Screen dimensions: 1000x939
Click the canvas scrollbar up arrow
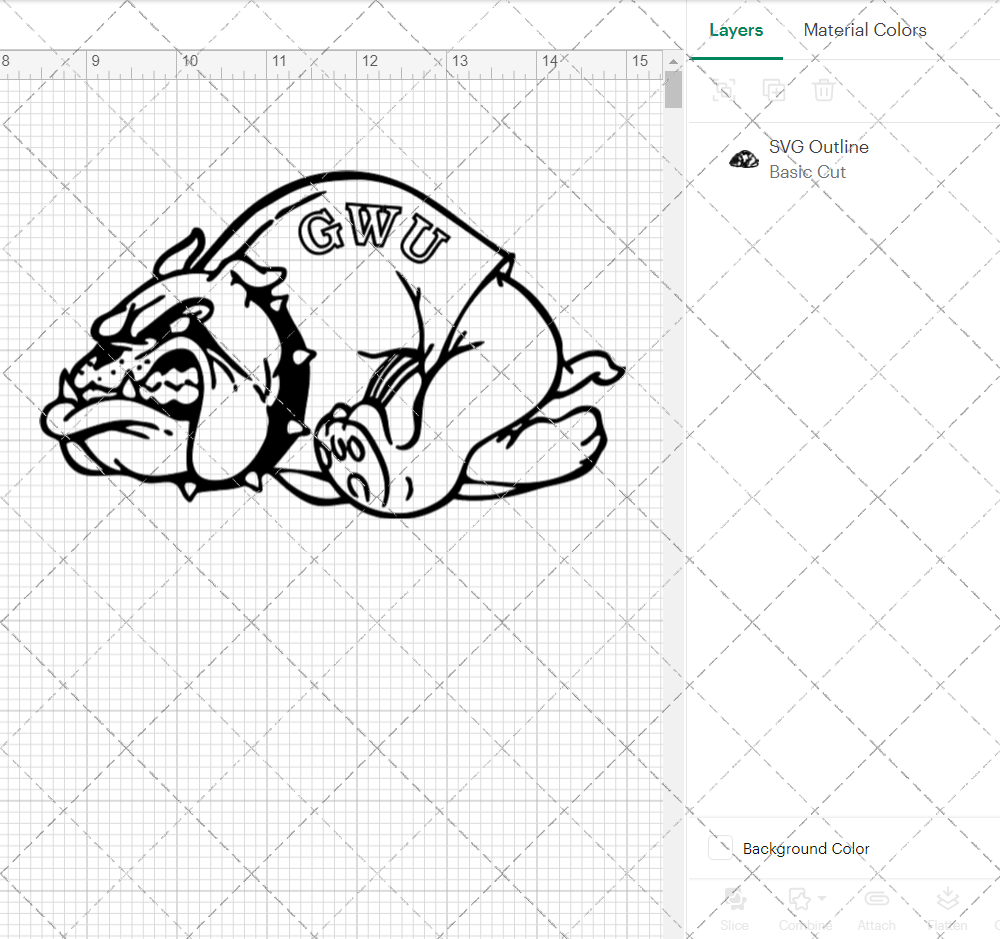[673, 62]
